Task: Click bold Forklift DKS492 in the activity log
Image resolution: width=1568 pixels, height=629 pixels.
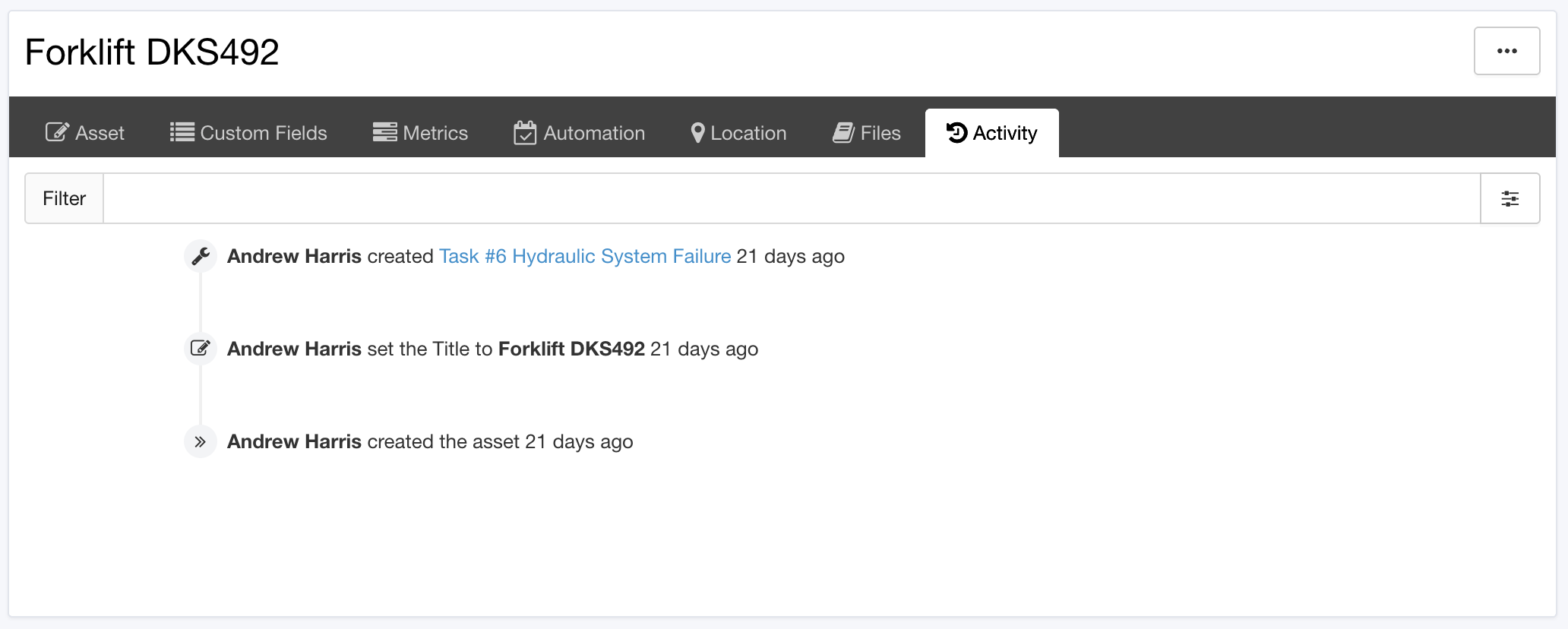Action: [x=571, y=349]
